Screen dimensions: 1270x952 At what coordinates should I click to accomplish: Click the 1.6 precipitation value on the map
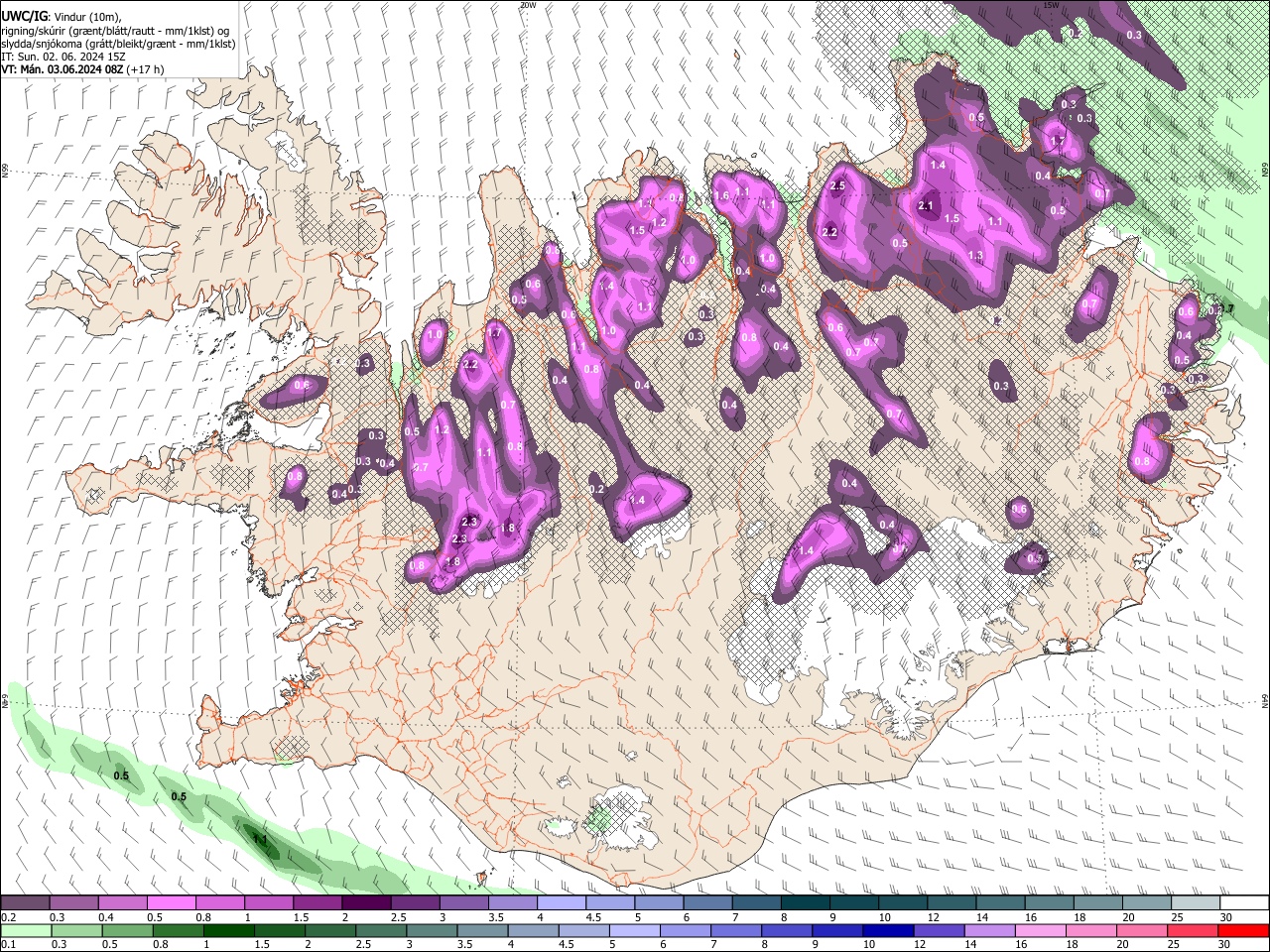coord(721,196)
